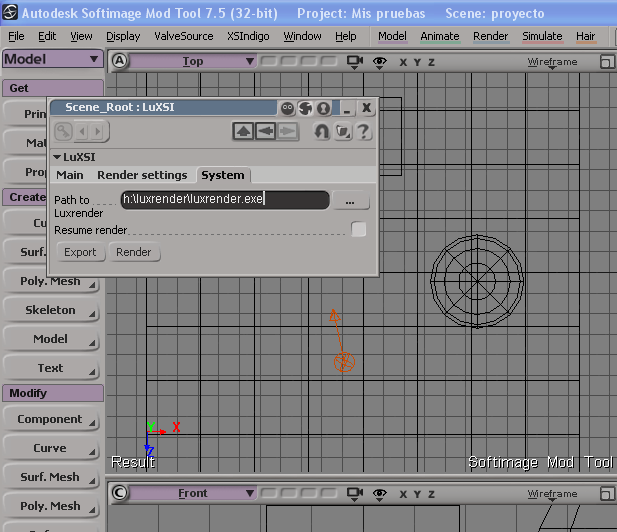Viewport: 617px width, 532px height.
Task: Click first memo camera slot in Top viewport
Action: point(268,61)
